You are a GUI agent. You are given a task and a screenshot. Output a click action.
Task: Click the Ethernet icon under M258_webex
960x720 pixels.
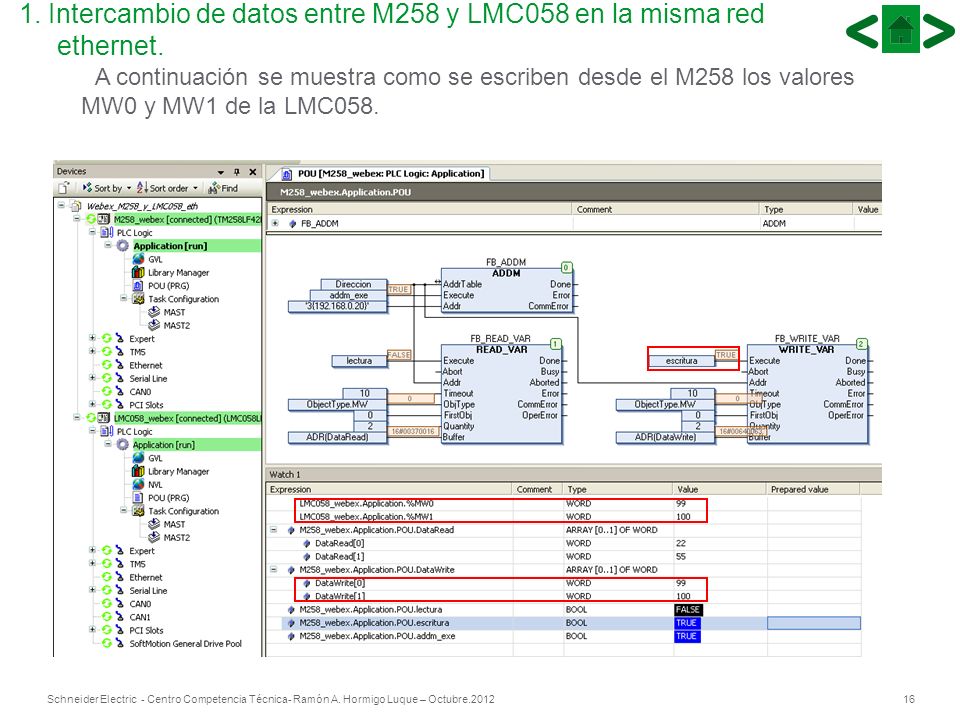click(119, 365)
